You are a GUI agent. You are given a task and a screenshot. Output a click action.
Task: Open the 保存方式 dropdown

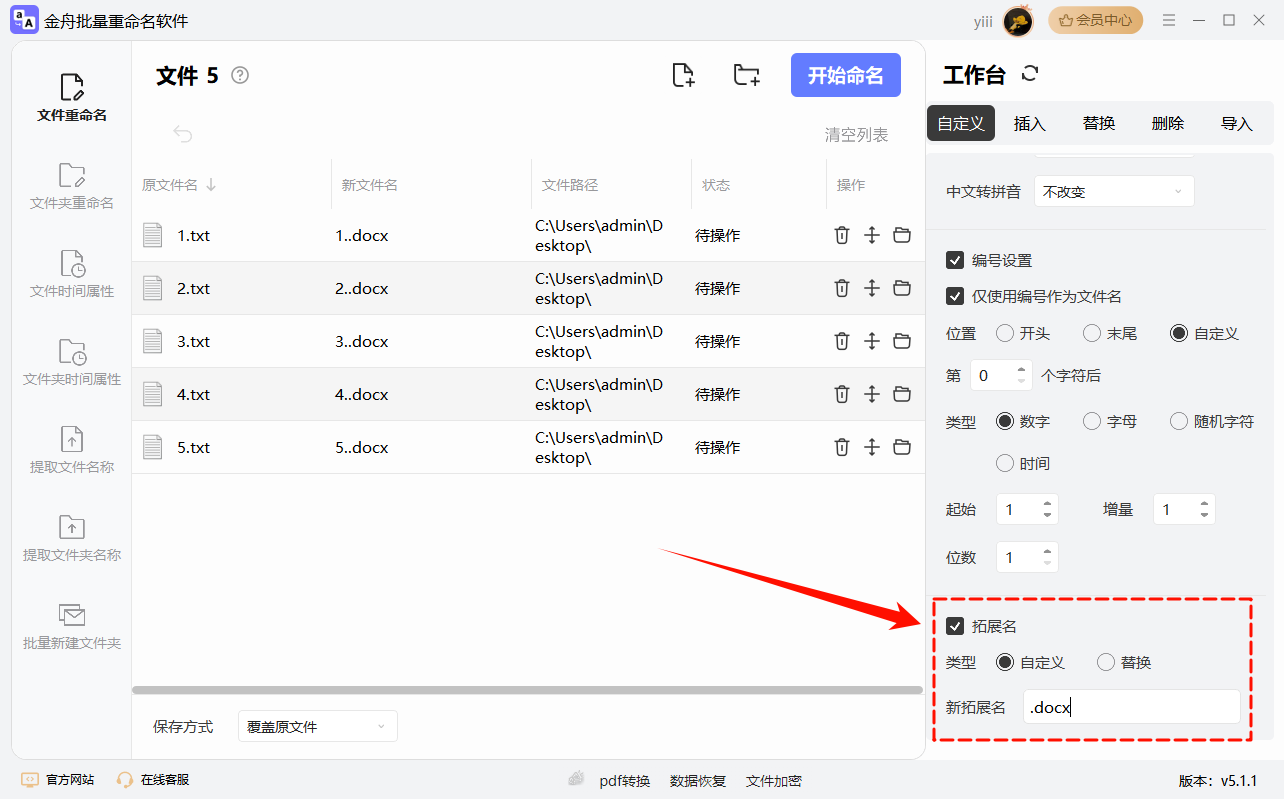tap(317, 725)
